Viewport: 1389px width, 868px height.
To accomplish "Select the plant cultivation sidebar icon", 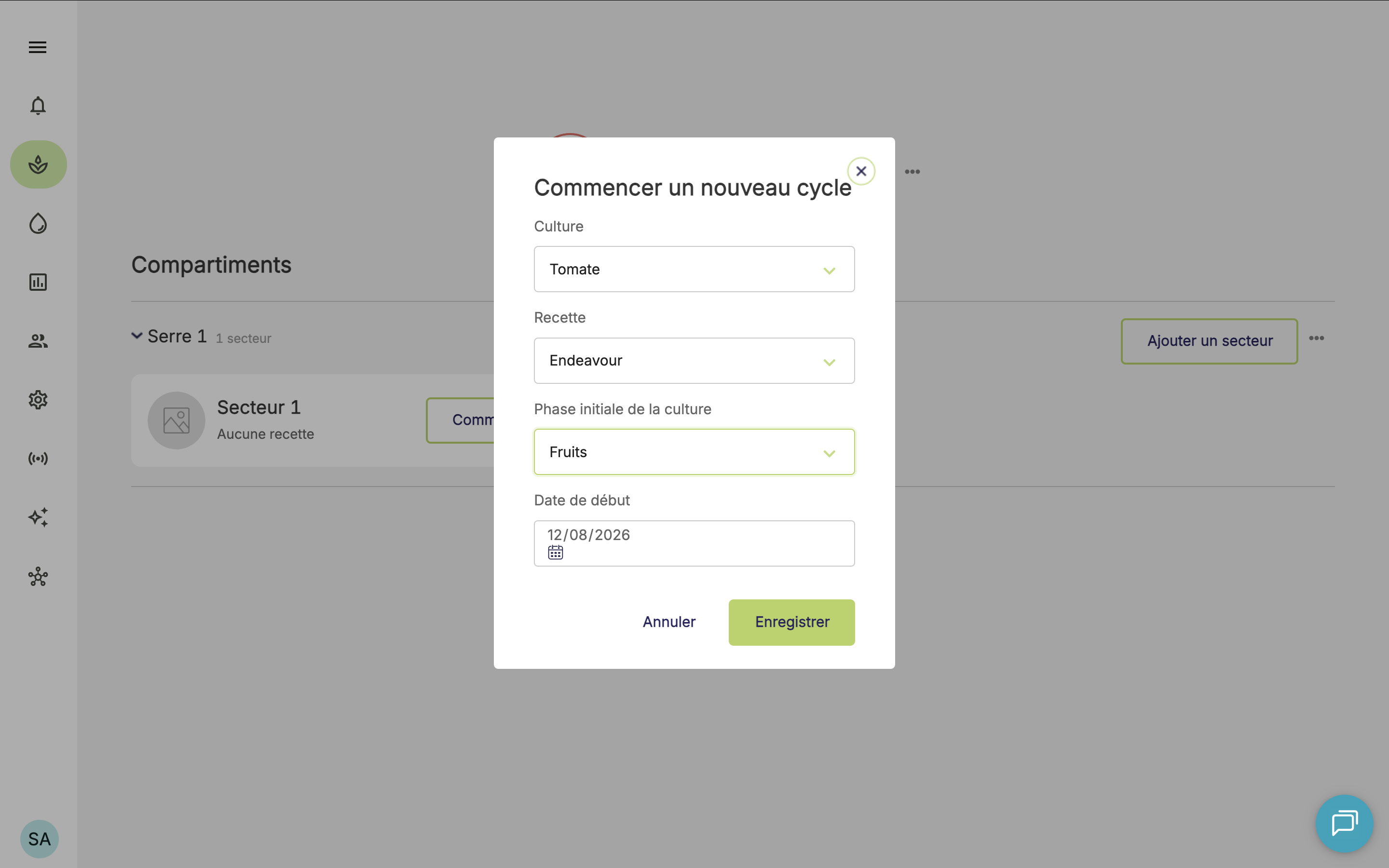I will 39,165.
